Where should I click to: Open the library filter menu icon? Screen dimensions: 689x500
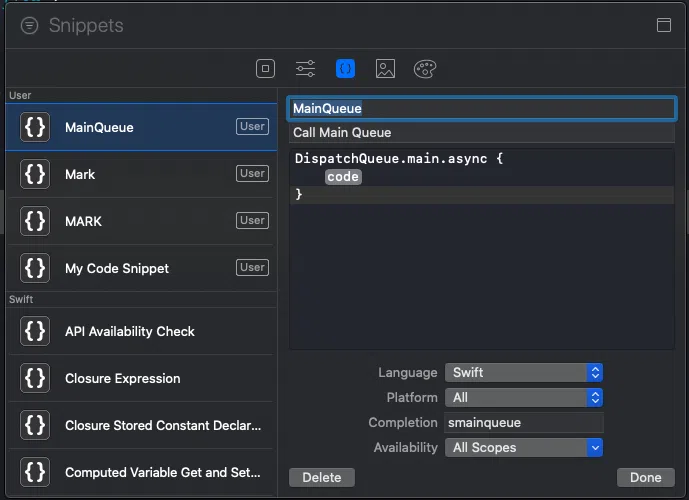29,25
